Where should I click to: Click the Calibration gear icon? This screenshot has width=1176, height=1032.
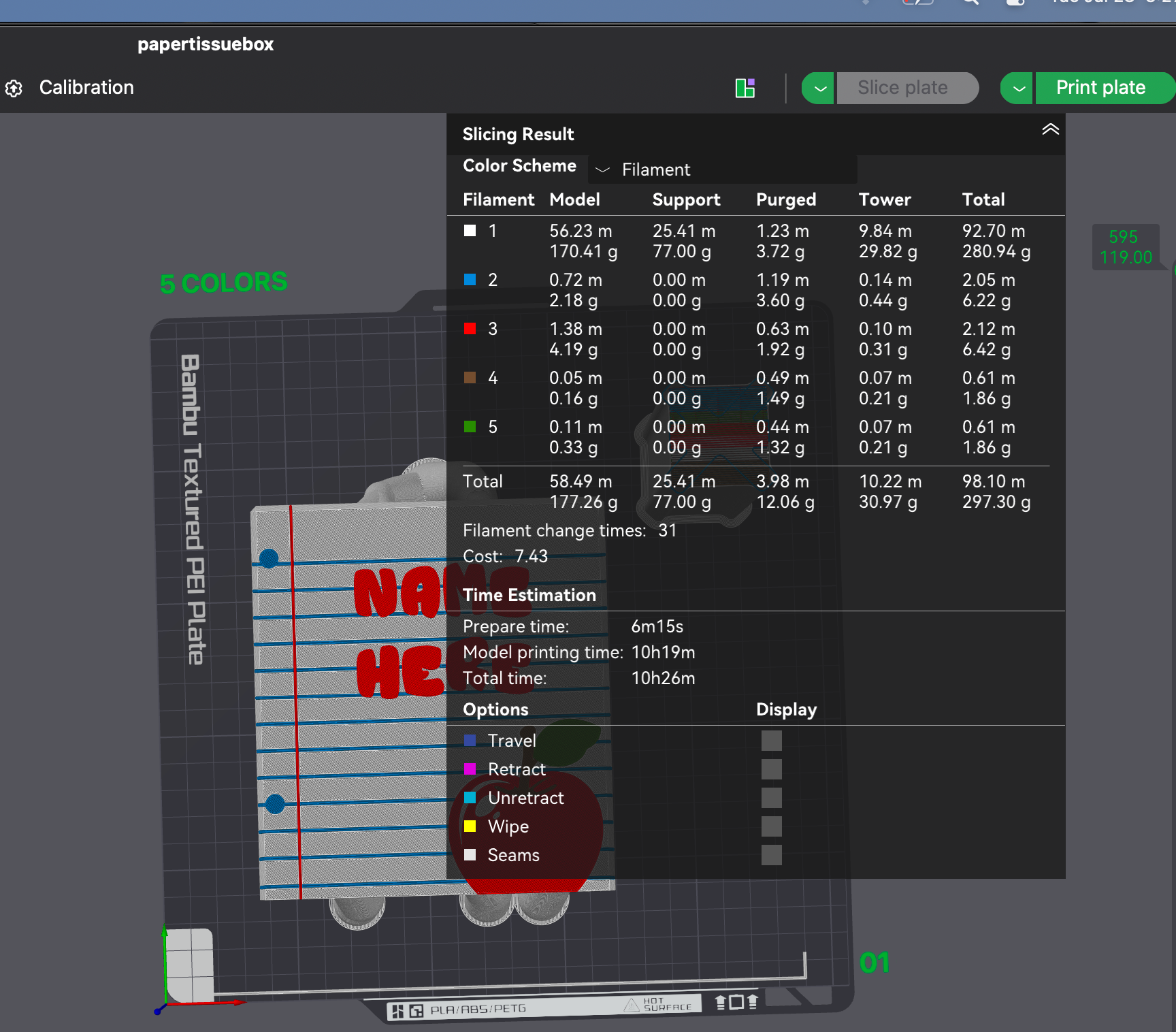click(14, 88)
